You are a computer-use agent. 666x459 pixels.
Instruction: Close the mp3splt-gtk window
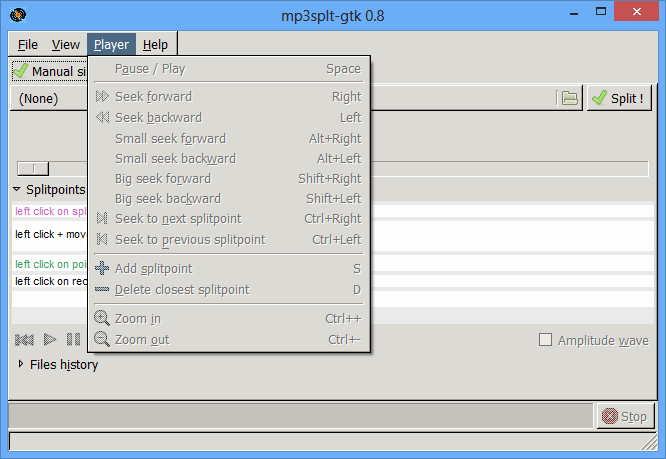pos(636,11)
